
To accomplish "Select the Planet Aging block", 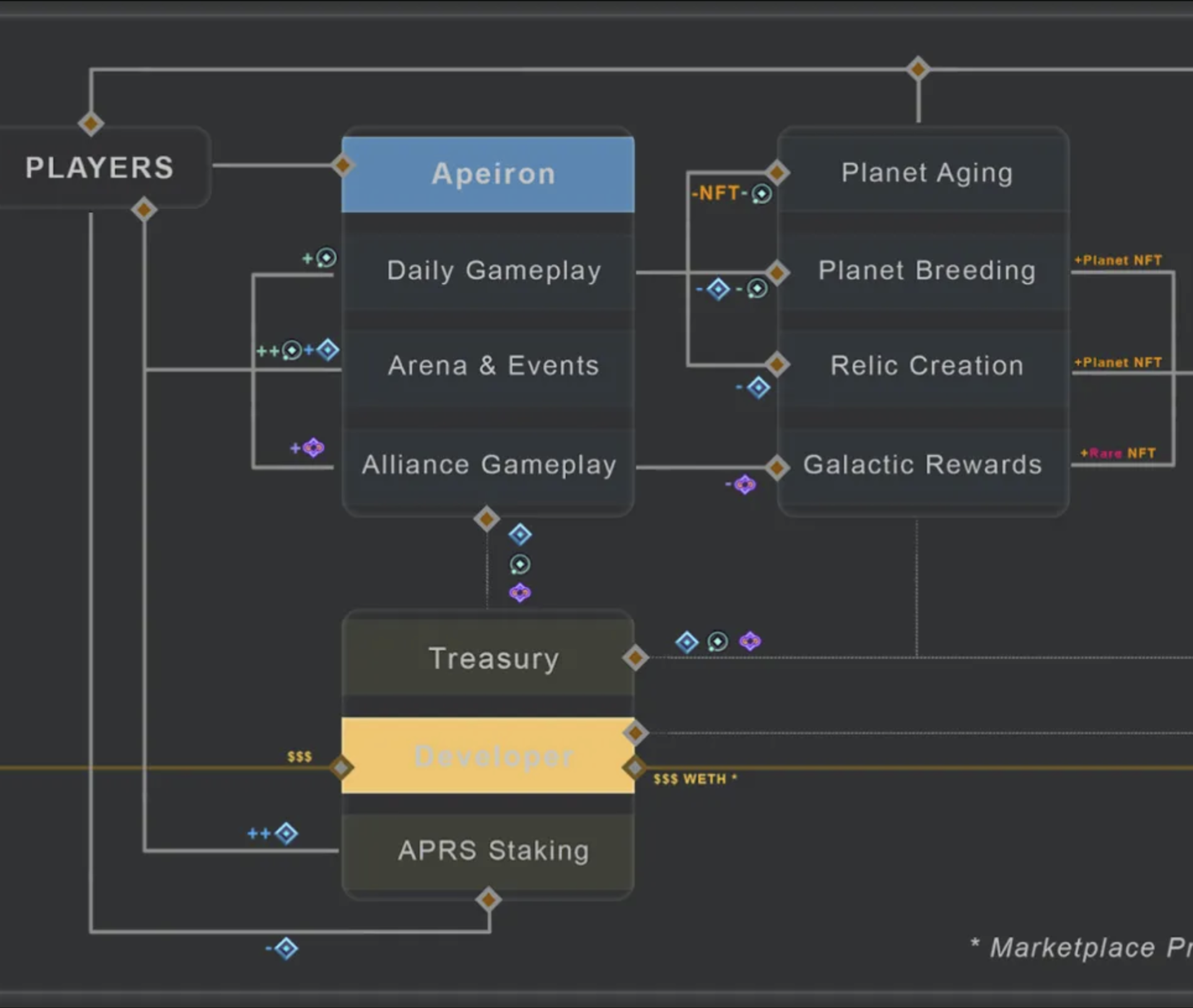I will pyautogui.click(x=924, y=173).
